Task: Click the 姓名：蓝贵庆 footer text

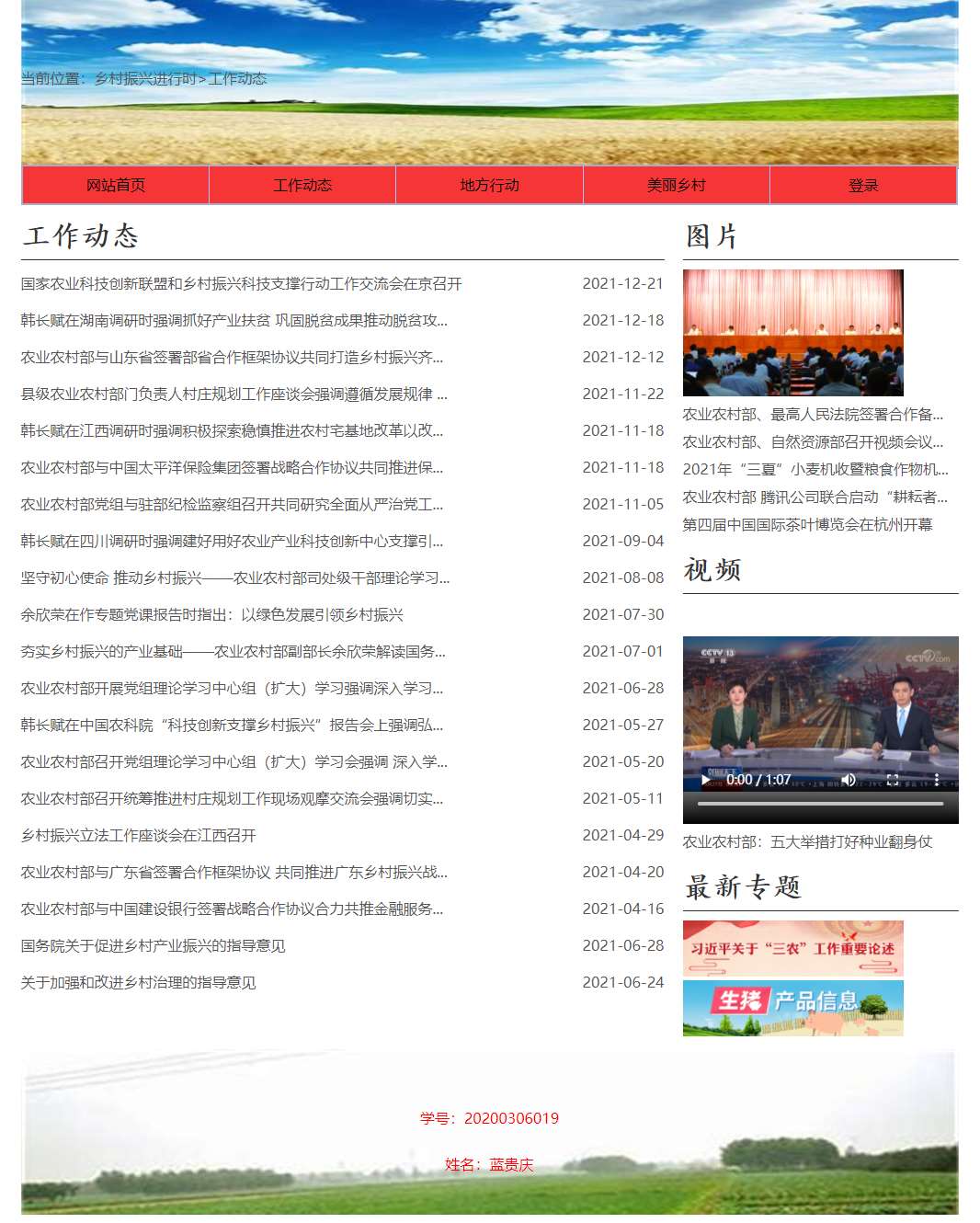Action: (490, 1165)
